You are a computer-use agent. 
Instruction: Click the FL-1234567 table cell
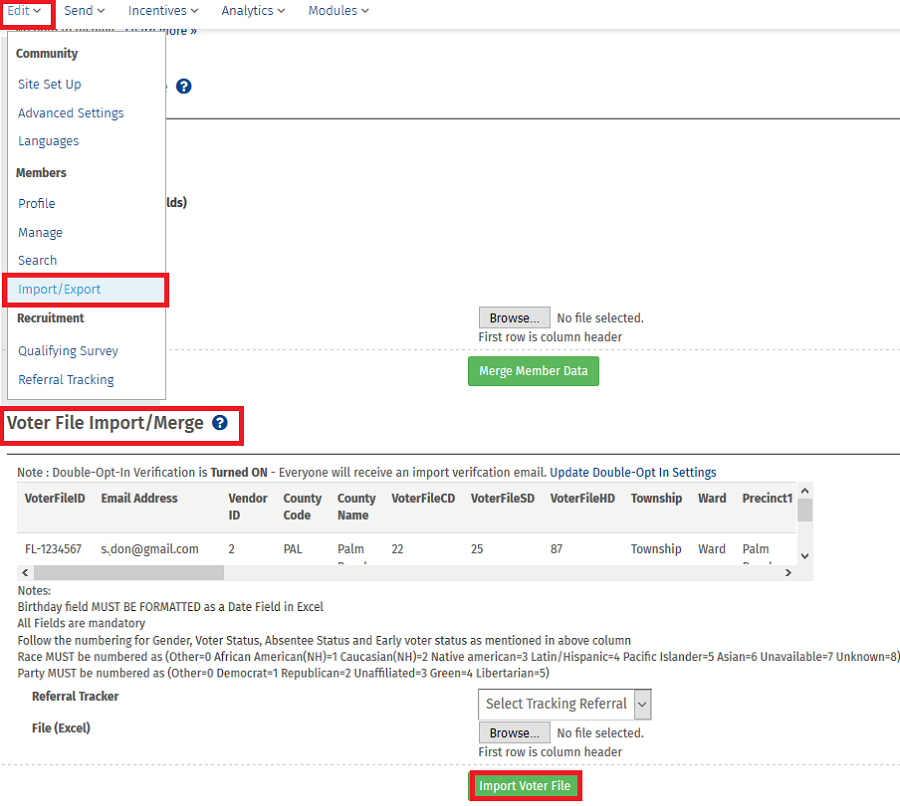coord(53,549)
